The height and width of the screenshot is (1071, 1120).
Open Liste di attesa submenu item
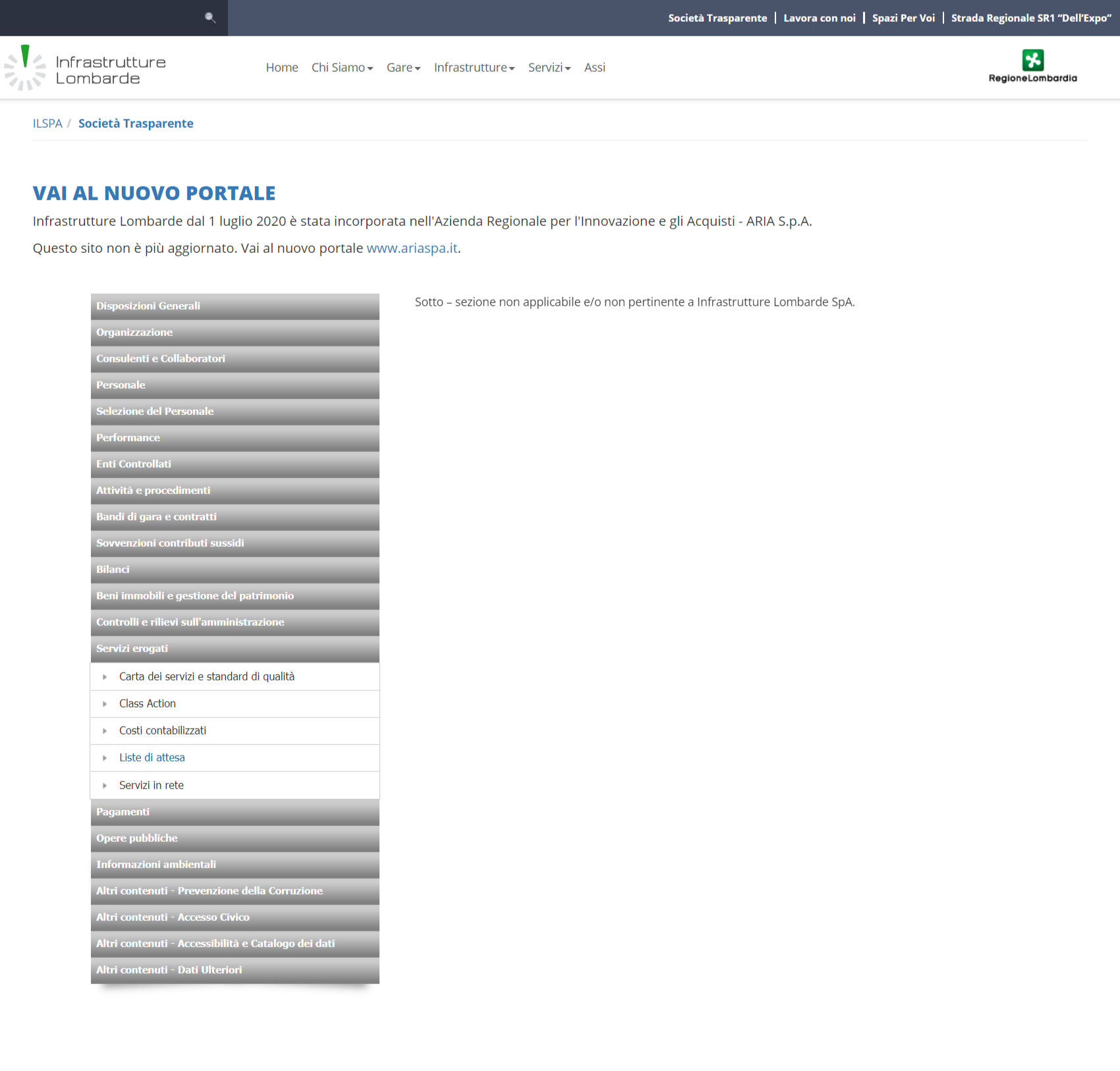point(152,758)
